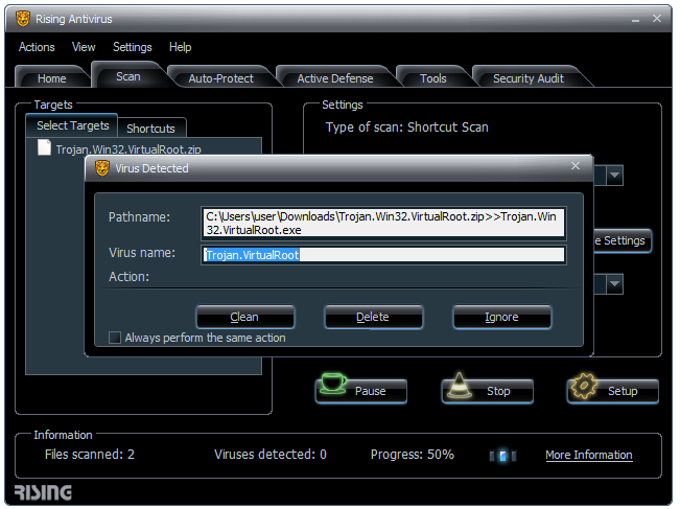Screen dimensions: 680x509
Task: Expand the lower Settings dropdown arrow
Action: (615, 284)
